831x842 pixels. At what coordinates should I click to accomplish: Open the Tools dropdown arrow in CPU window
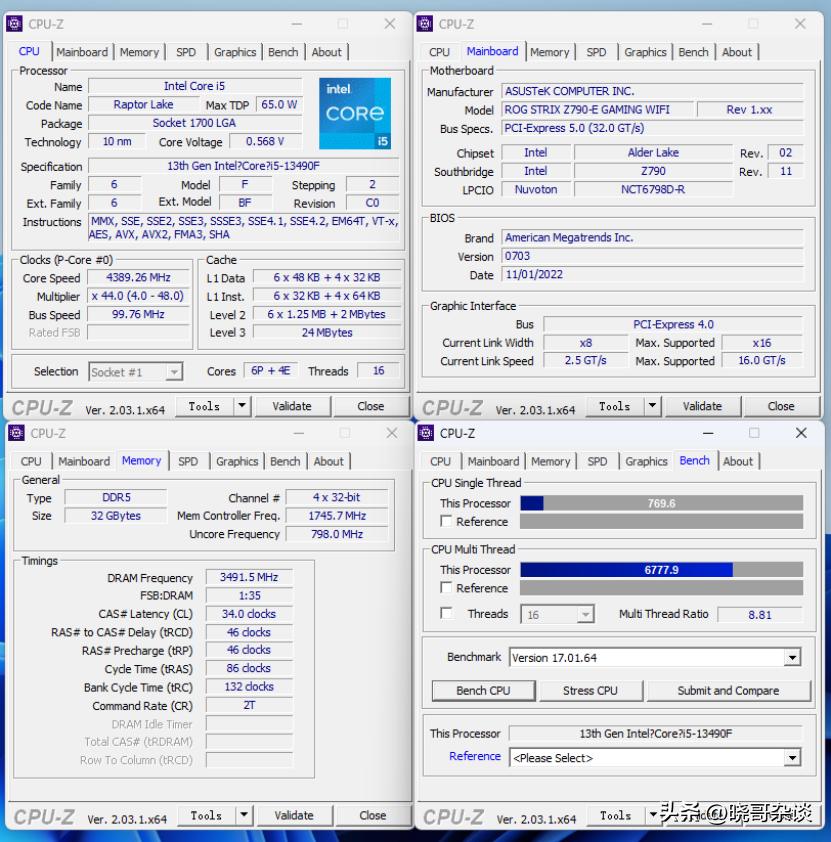242,406
